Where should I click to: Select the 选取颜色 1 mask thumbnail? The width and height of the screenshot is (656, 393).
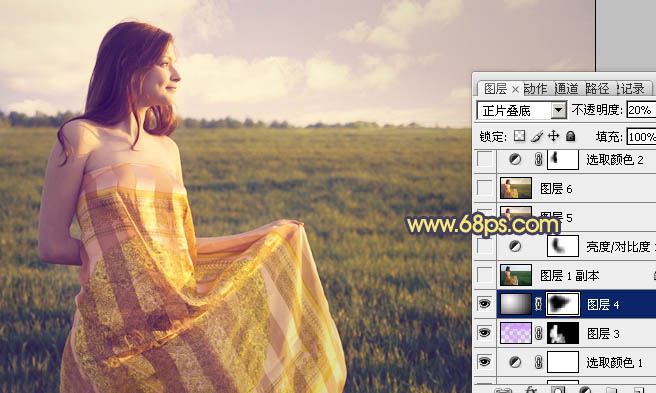pyautogui.click(x=563, y=362)
